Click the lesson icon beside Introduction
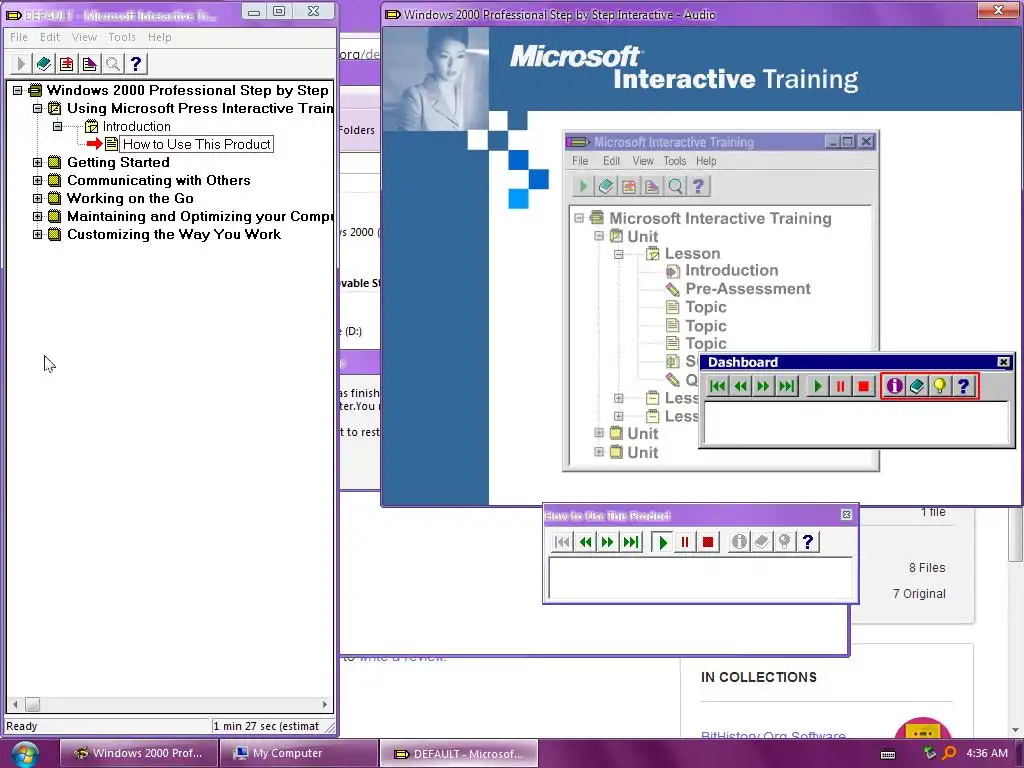This screenshot has height=768, width=1024. point(91,127)
